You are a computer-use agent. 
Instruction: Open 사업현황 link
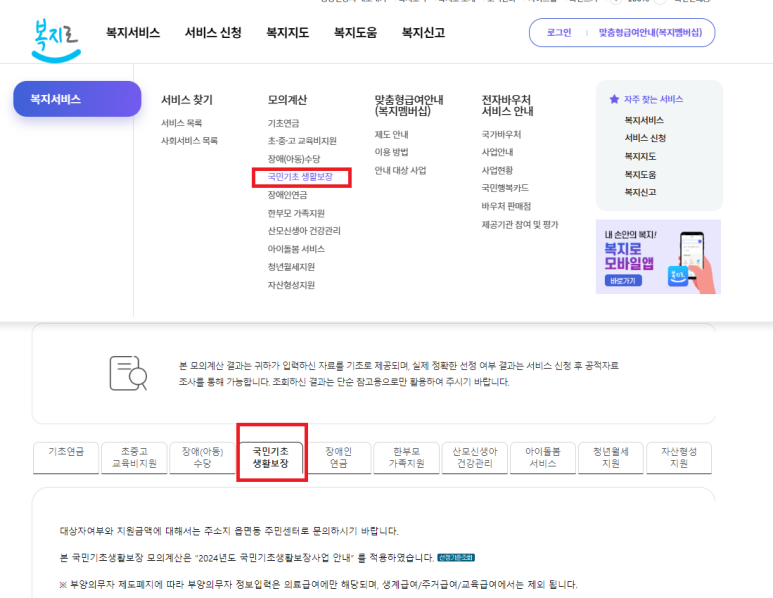(x=497, y=170)
